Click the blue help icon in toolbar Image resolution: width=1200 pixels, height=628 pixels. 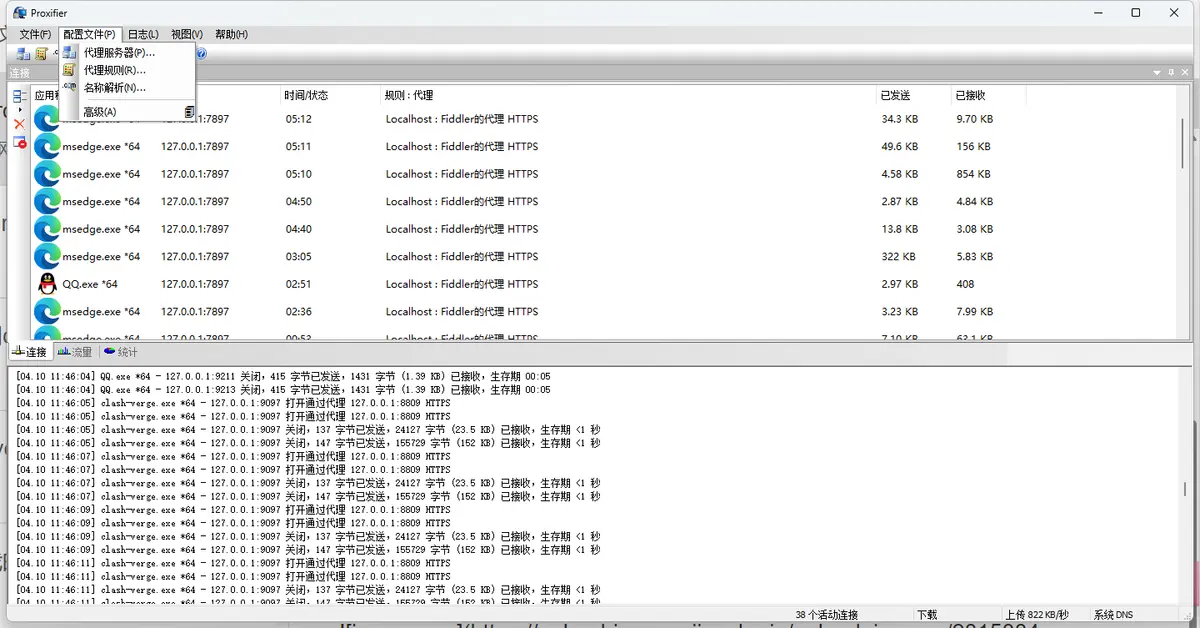click(201, 54)
